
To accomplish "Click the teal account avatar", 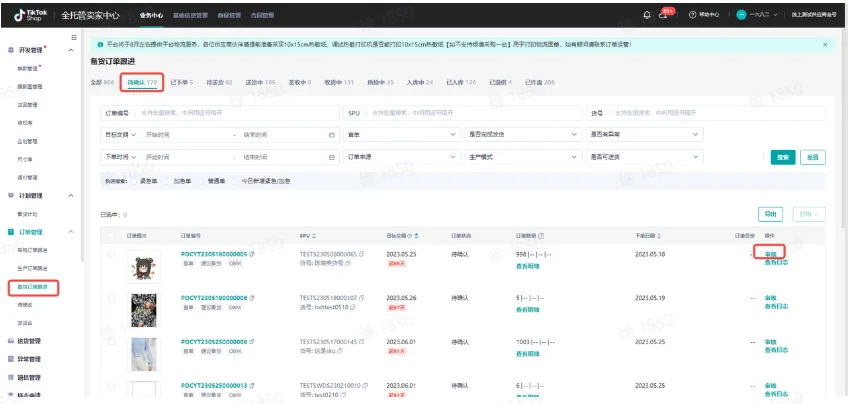I will click(741, 15).
